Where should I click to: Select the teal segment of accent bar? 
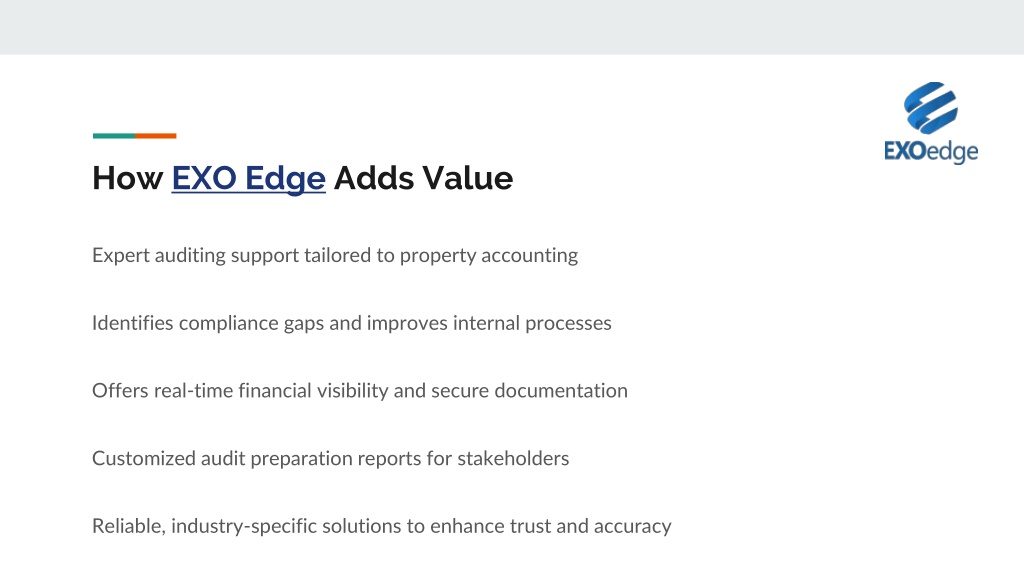[114, 136]
